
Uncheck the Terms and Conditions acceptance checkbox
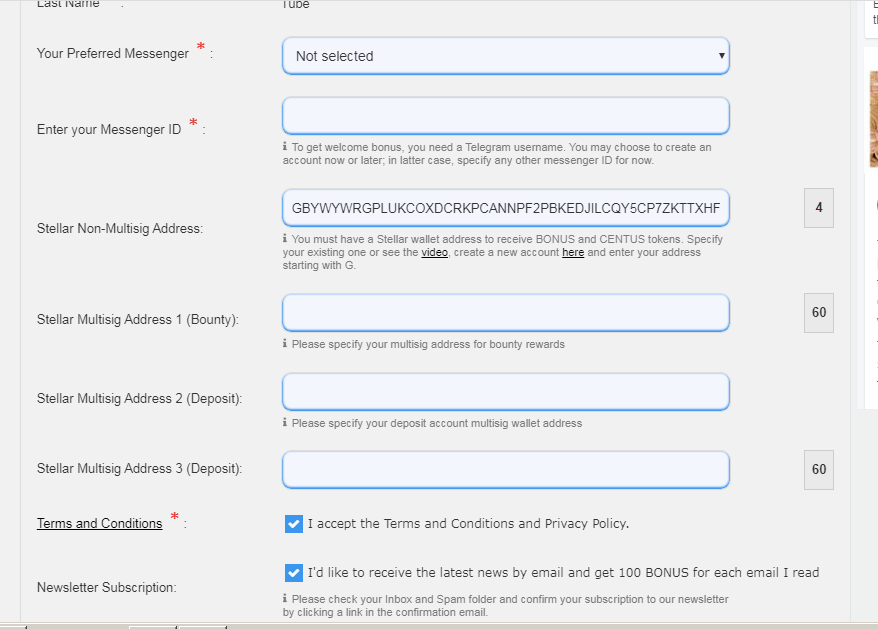293,523
